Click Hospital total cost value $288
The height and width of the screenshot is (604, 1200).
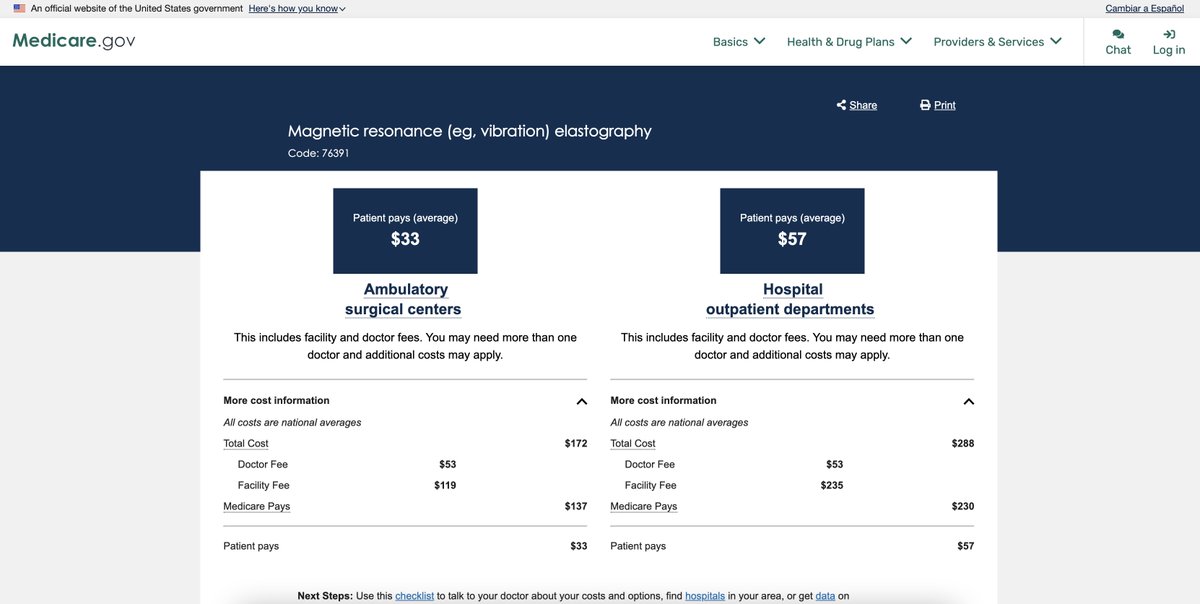(x=963, y=443)
